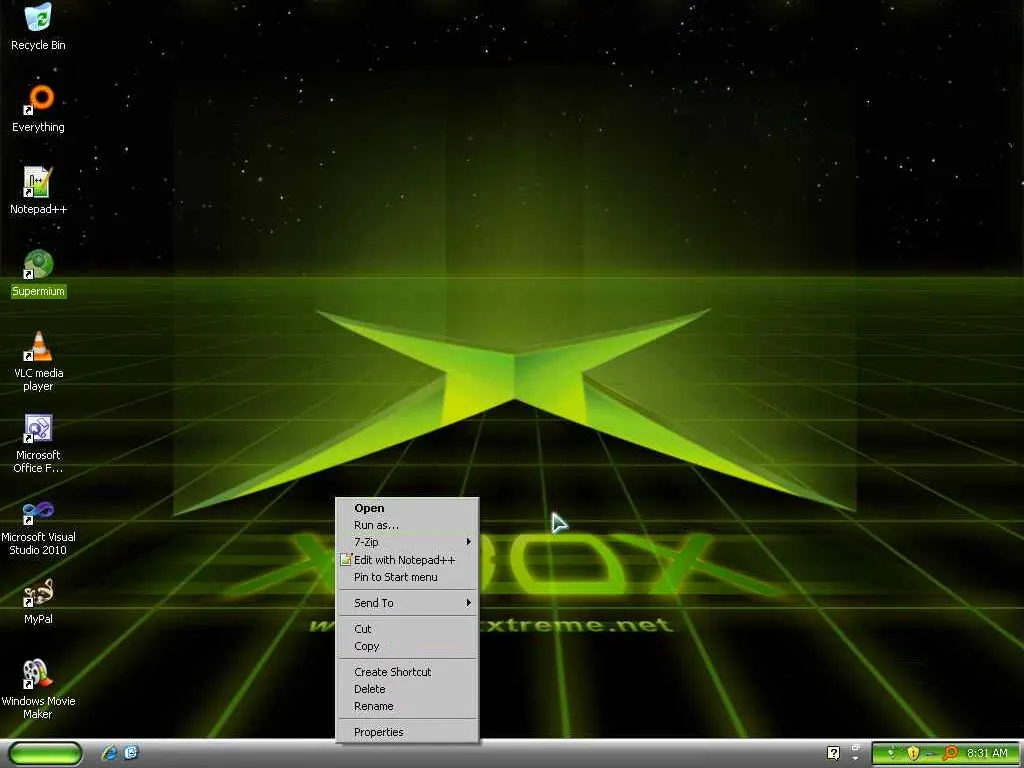This screenshot has height=768, width=1024.
Task: Choose Create Shortcut in the context menu
Action: point(407,672)
